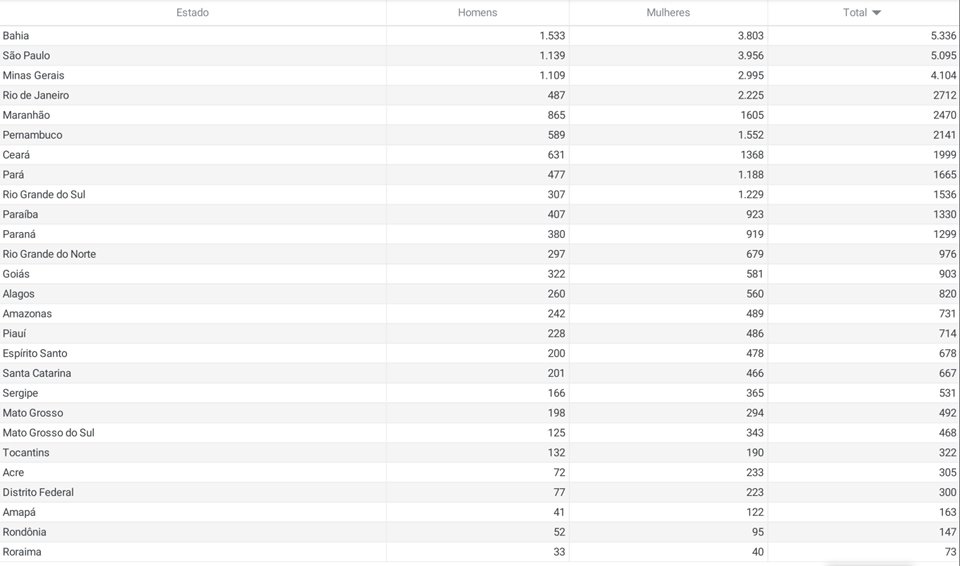Select the Bahia row

(x=480, y=36)
